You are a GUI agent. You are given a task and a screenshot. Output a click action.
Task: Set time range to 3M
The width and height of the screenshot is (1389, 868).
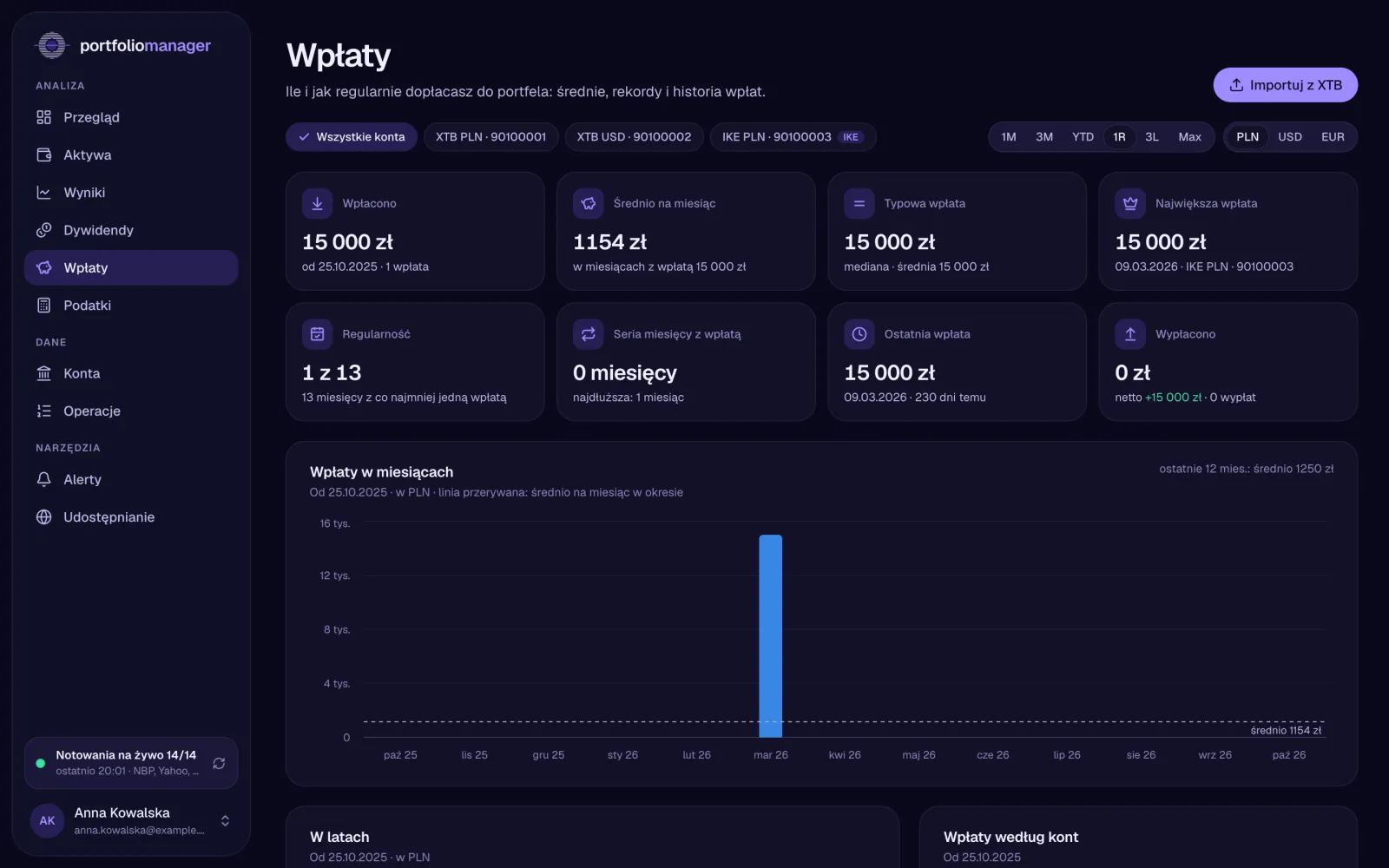click(x=1044, y=137)
